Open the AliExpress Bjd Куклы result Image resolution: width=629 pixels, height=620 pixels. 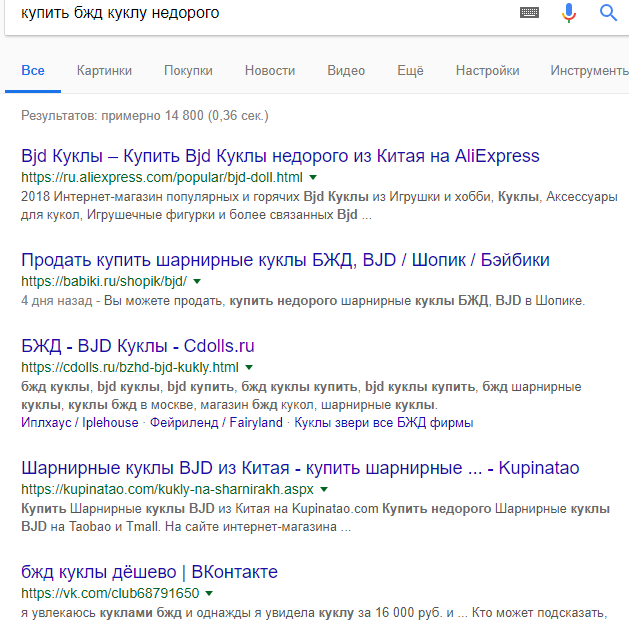coord(280,156)
